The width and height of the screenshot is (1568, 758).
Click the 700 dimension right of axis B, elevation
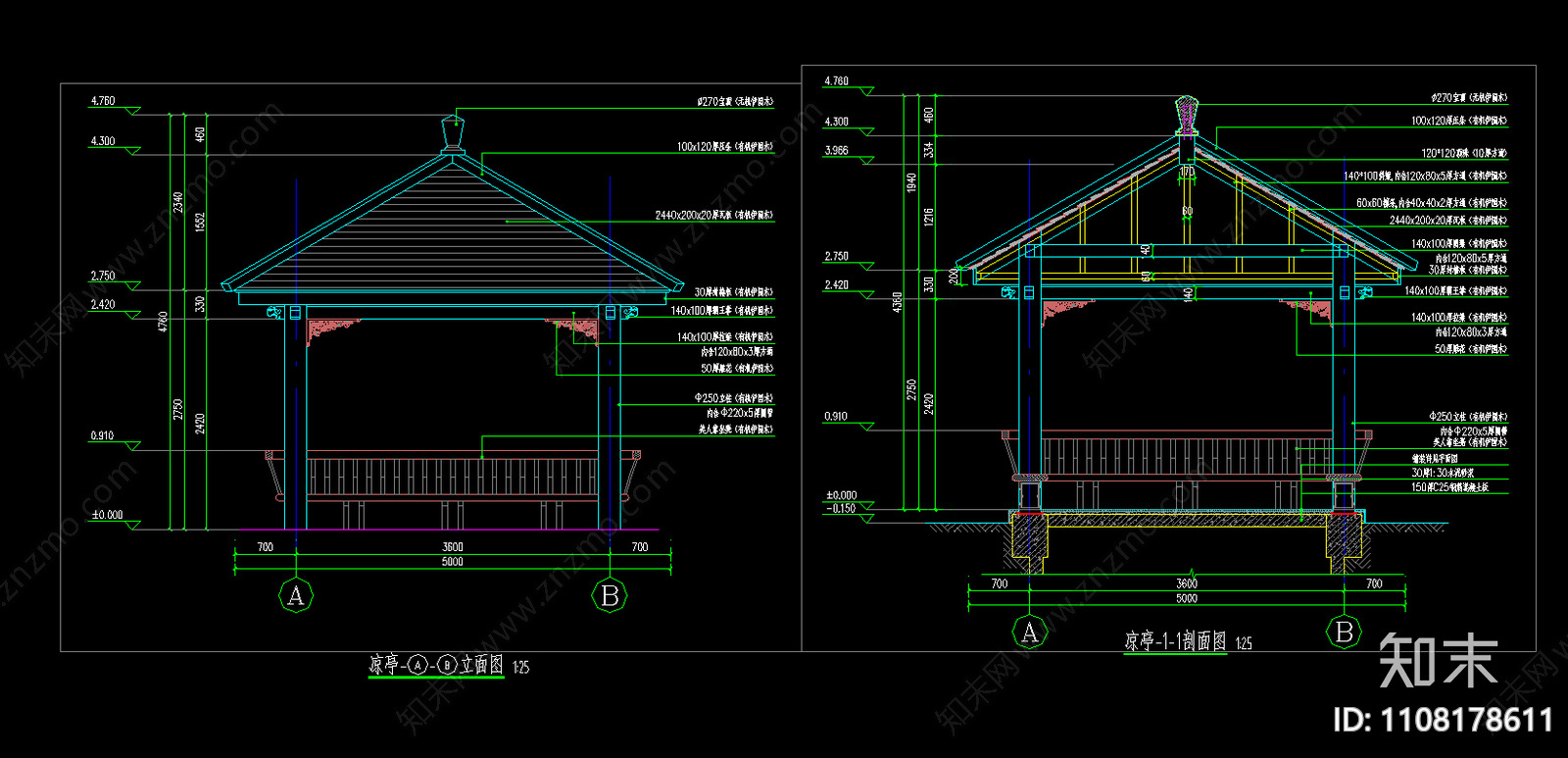point(639,547)
